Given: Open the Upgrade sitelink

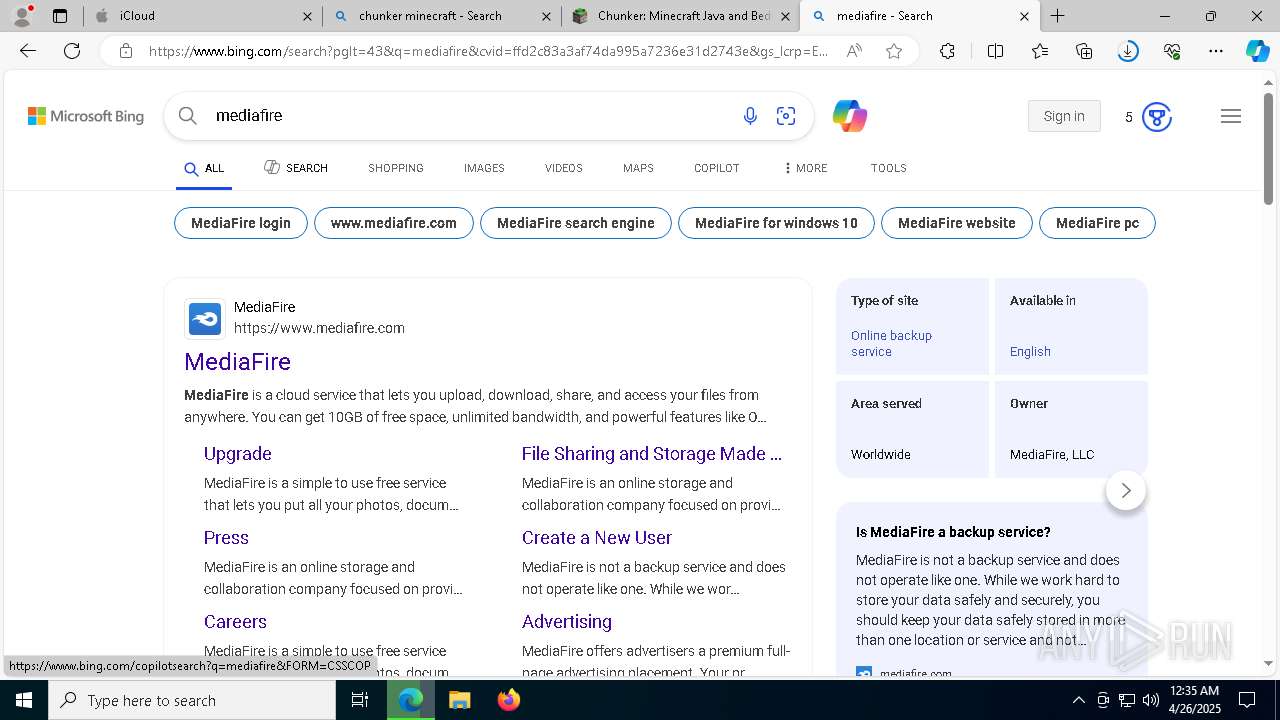Looking at the screenshot, I should (238, 454).
